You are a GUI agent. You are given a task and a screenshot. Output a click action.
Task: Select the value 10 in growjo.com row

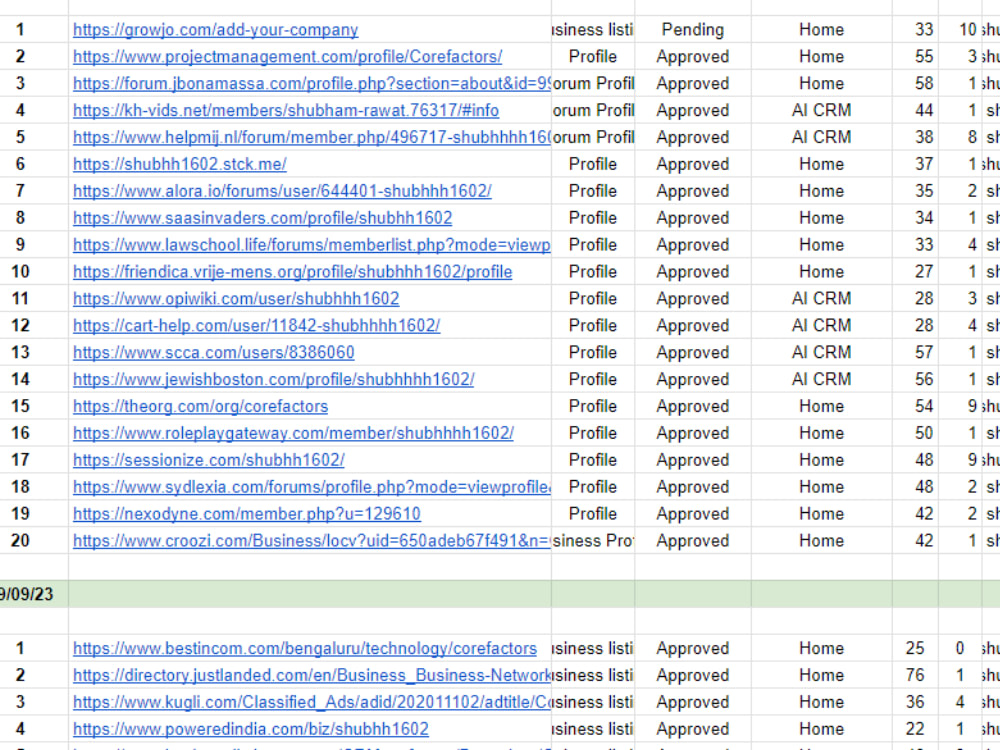(x=960, y=30)
